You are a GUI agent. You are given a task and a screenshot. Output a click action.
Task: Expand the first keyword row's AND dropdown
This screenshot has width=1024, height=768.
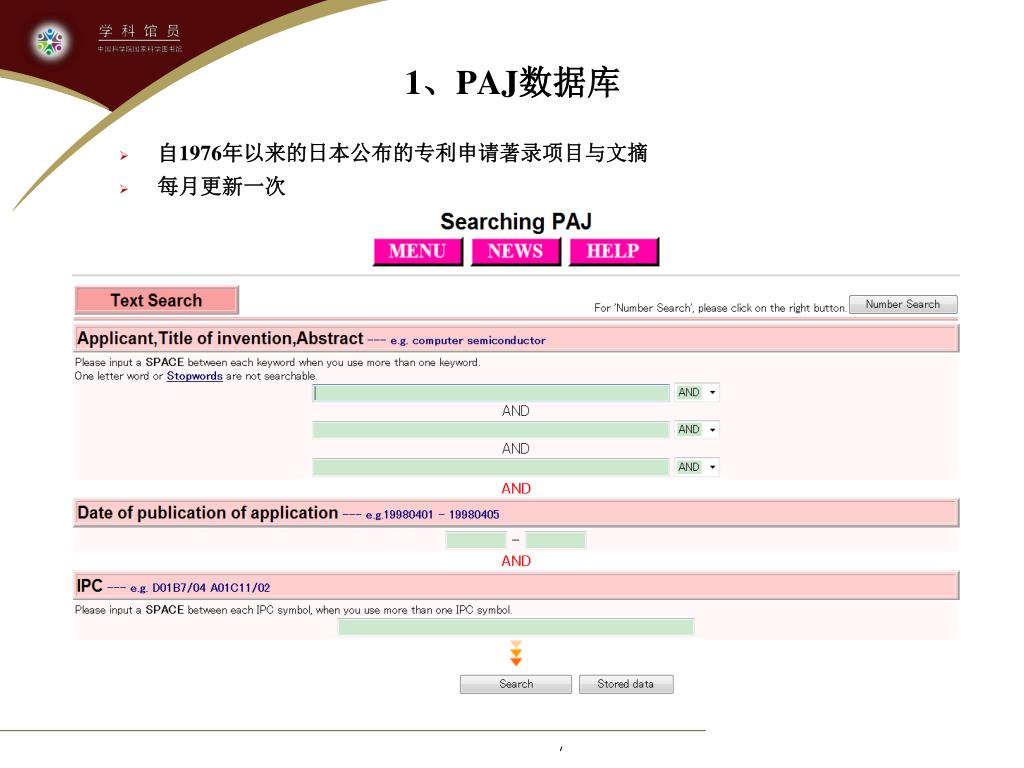(x=697, y=392)
